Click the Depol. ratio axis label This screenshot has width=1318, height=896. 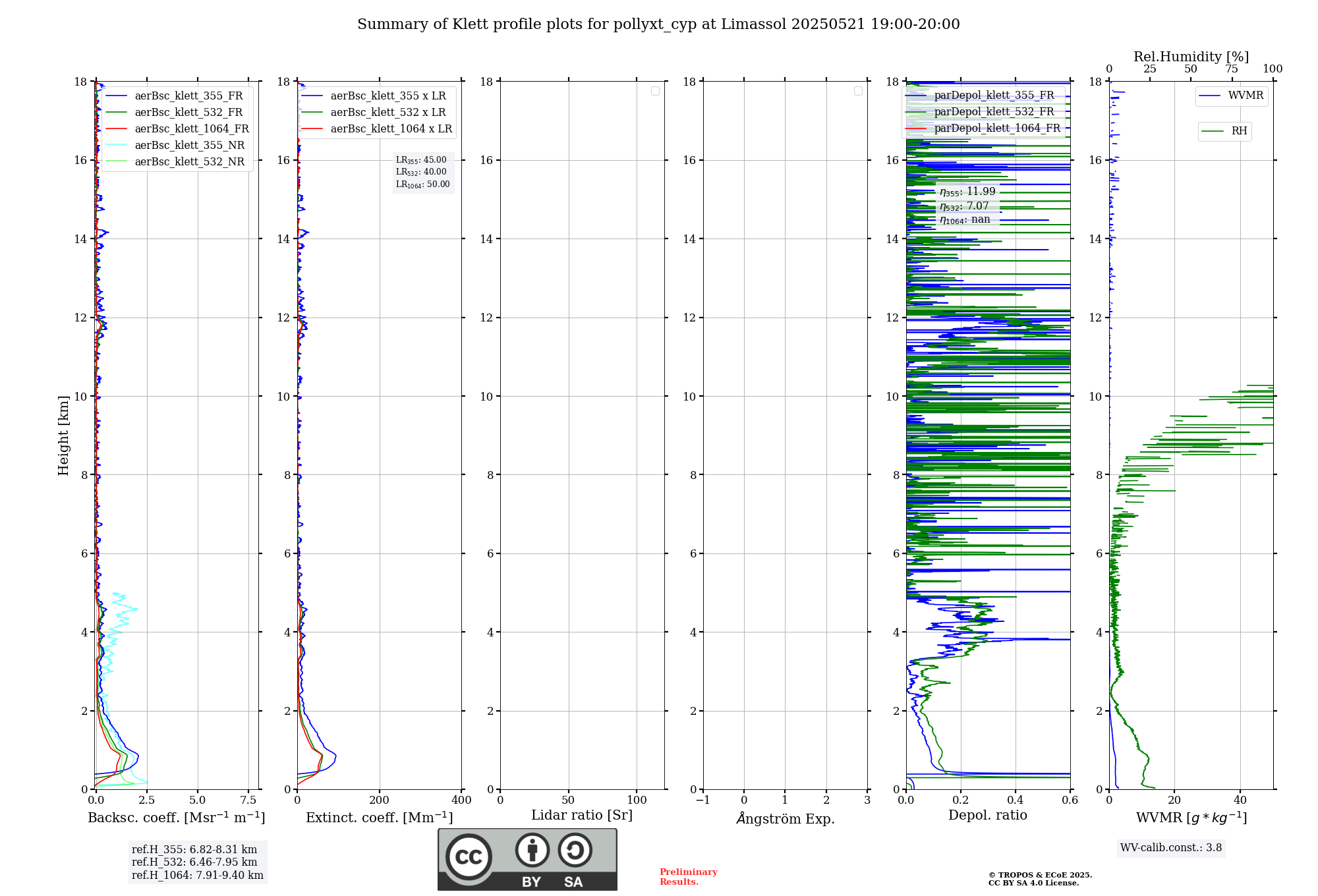tap(988, 816)
